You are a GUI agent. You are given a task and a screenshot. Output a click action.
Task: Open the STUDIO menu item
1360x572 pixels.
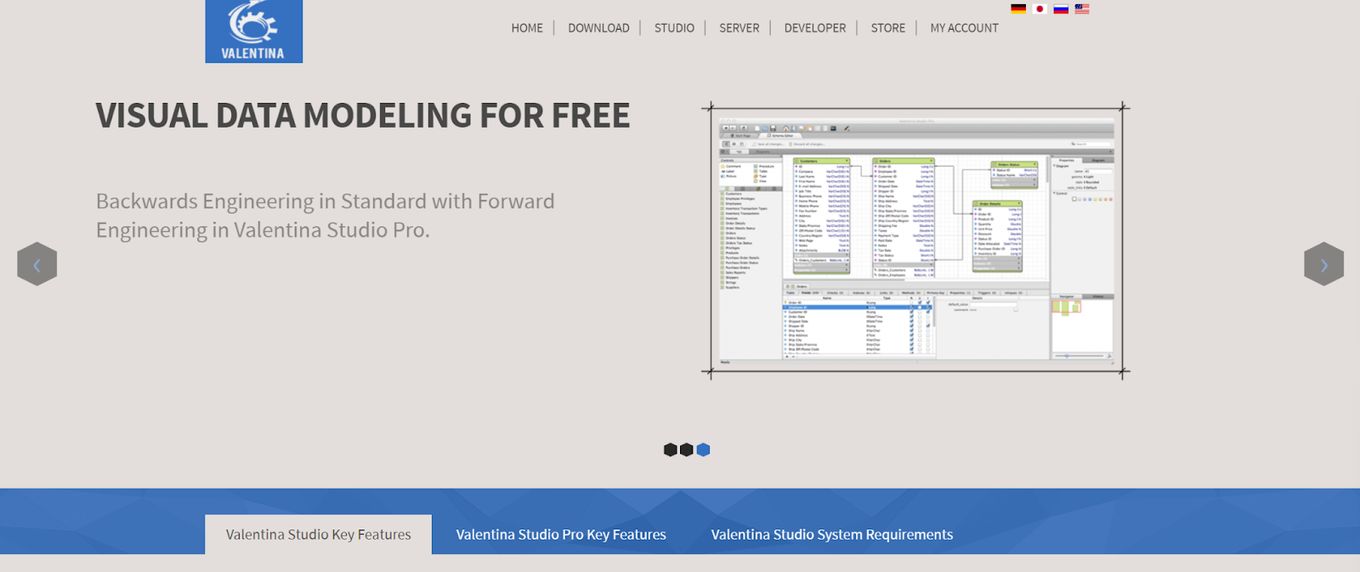pyautogui.click(x=674, y=28)
